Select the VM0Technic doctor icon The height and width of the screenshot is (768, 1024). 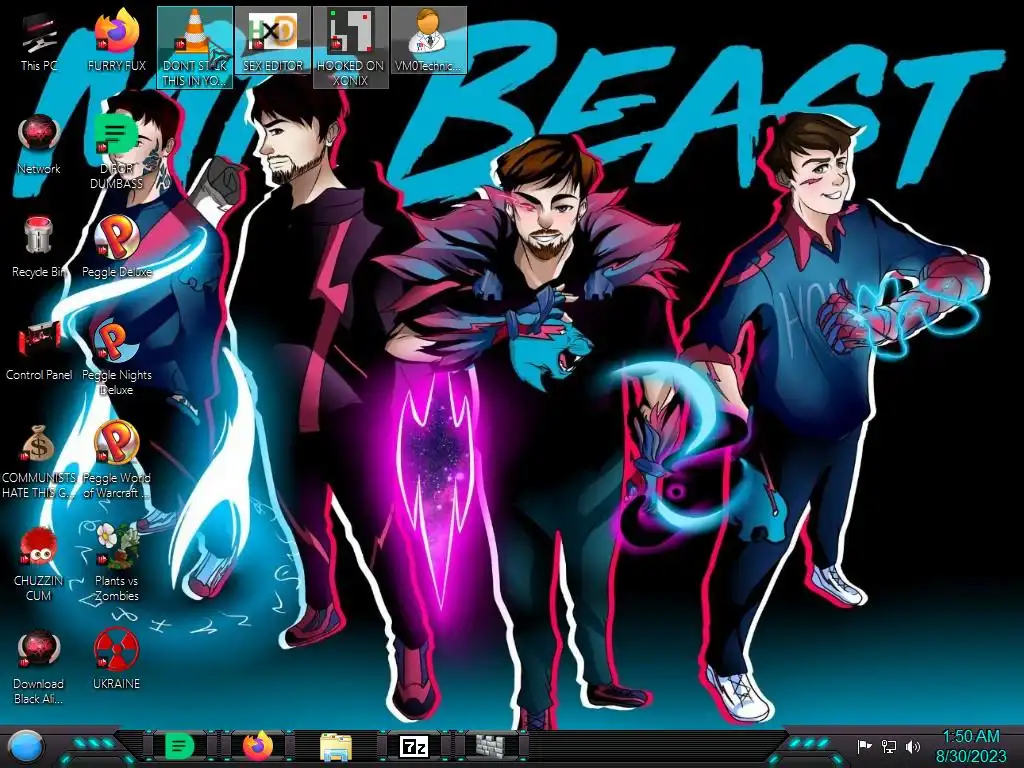pyautogui.click(x=428, y=40)
